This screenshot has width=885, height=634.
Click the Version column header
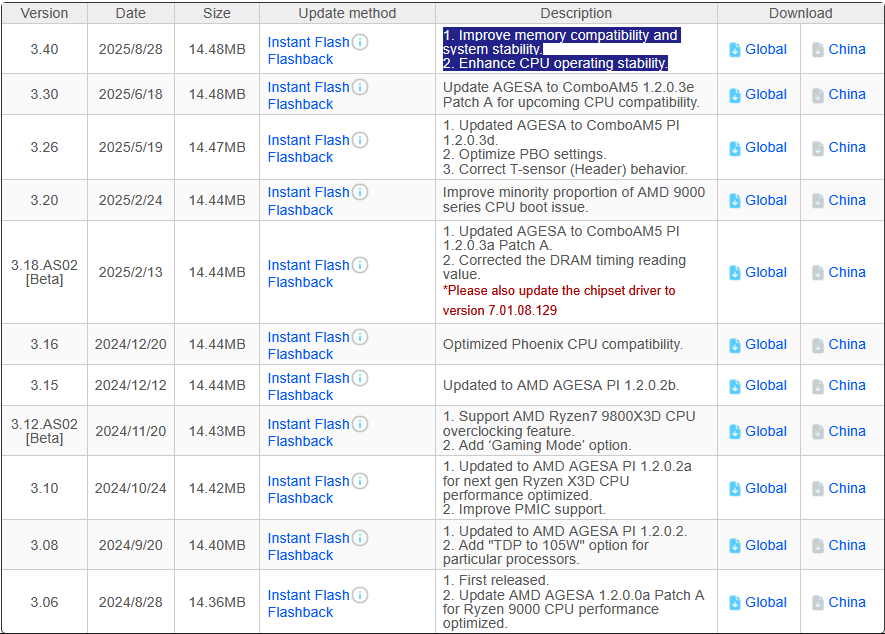coord(45,13)
